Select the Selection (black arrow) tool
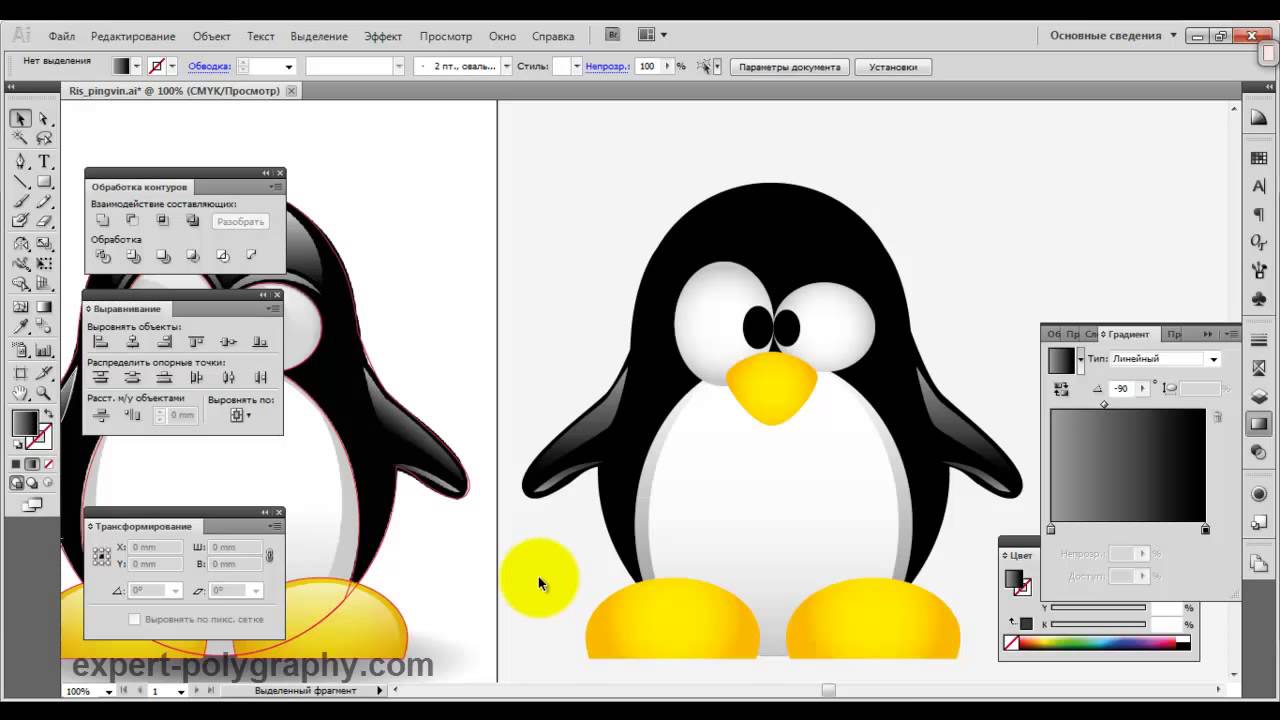The image size is (1280, 720). click(20, 119)
